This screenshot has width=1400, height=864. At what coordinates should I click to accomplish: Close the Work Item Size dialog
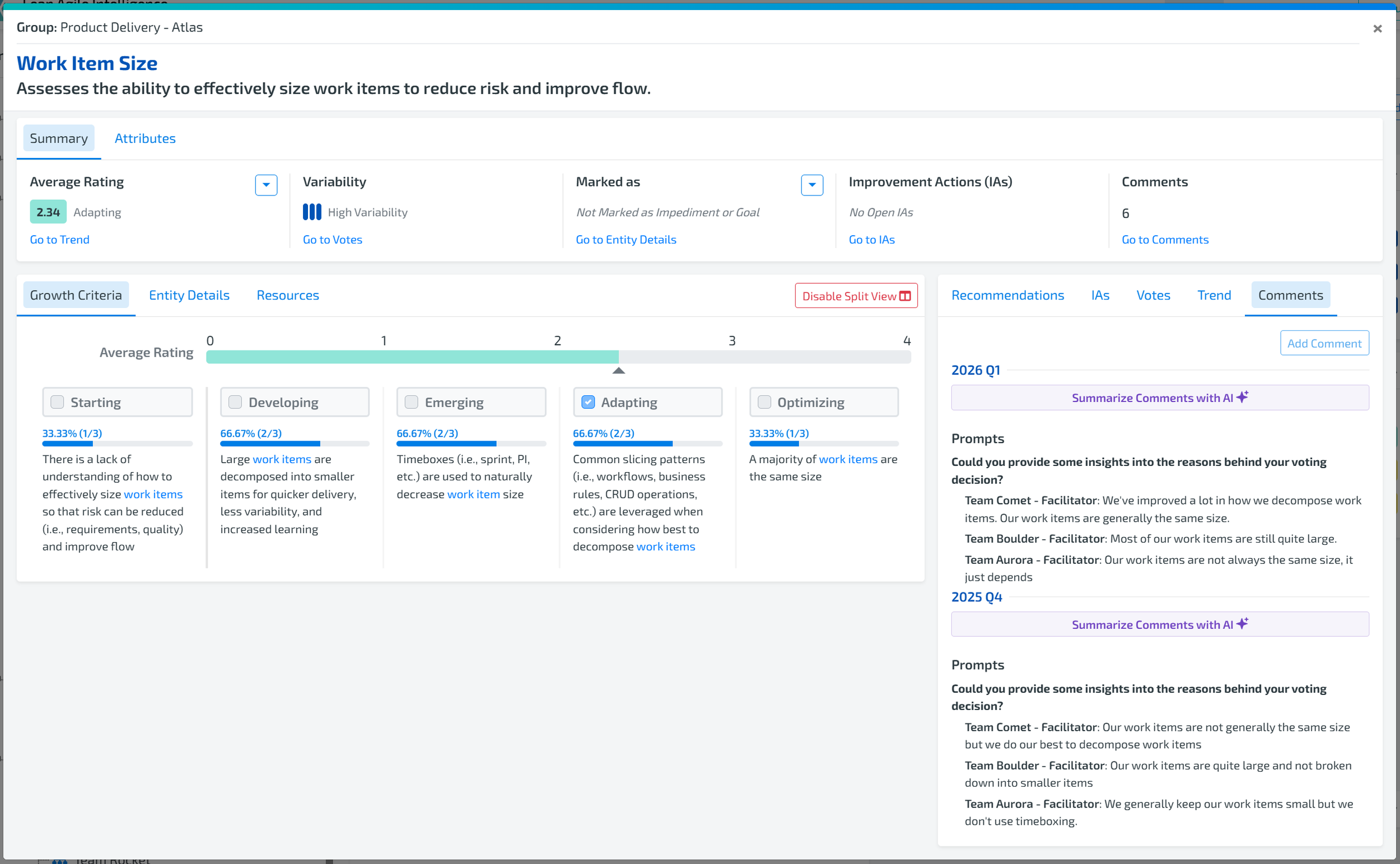[x=1377, y=29]
